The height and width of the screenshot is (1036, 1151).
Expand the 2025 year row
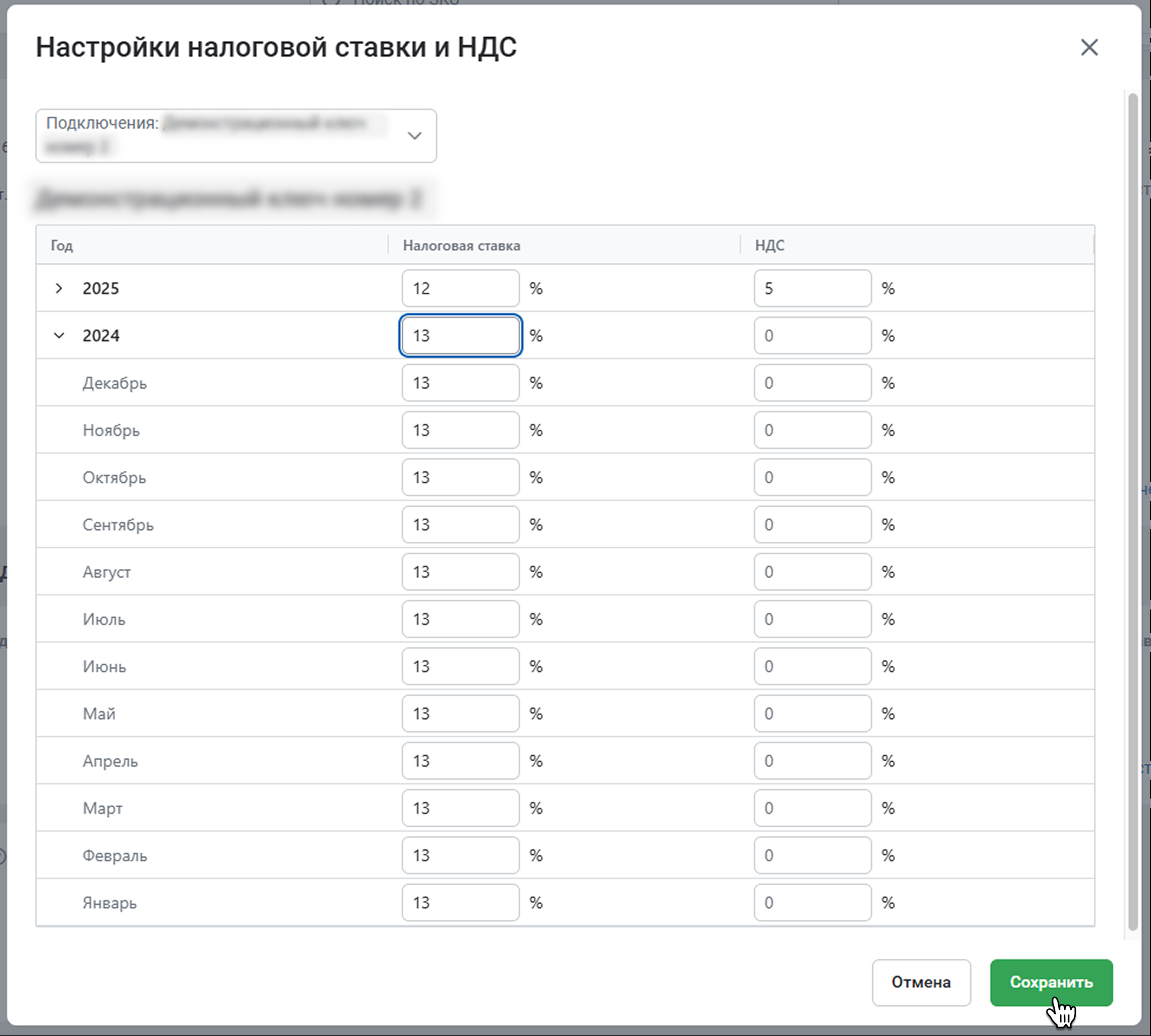(58, 288)
